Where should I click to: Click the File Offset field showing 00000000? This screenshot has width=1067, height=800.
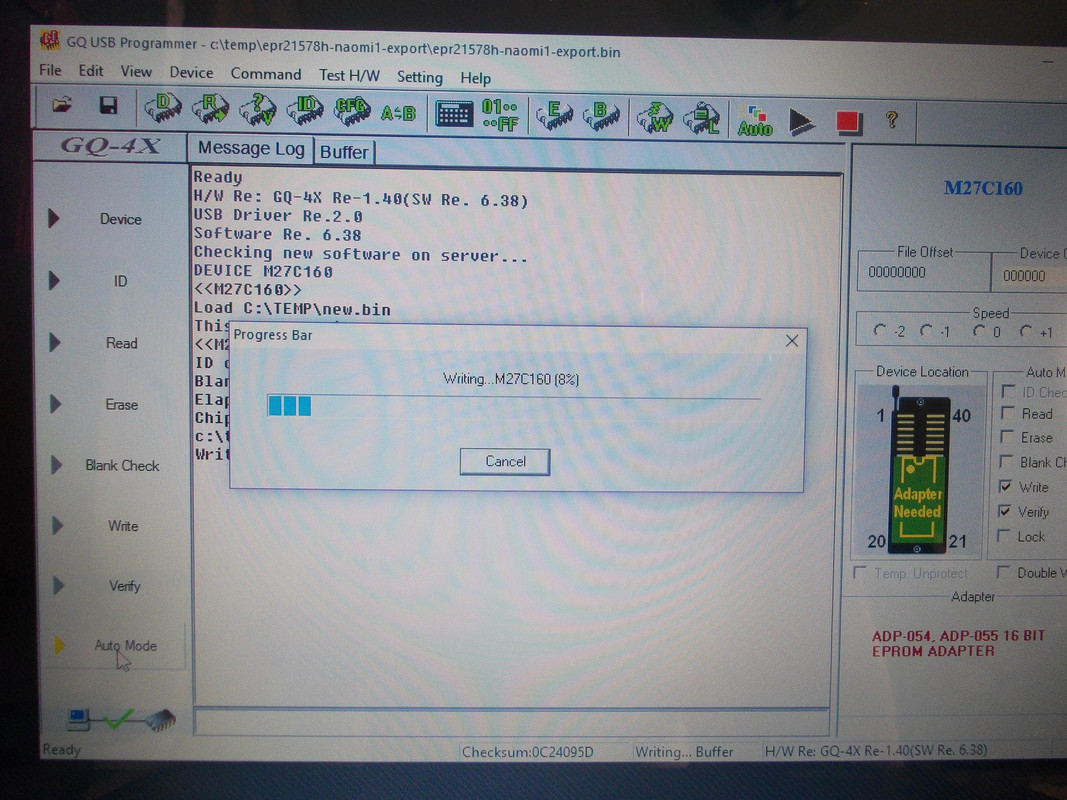pyautogui.click(x=924, y=273)
